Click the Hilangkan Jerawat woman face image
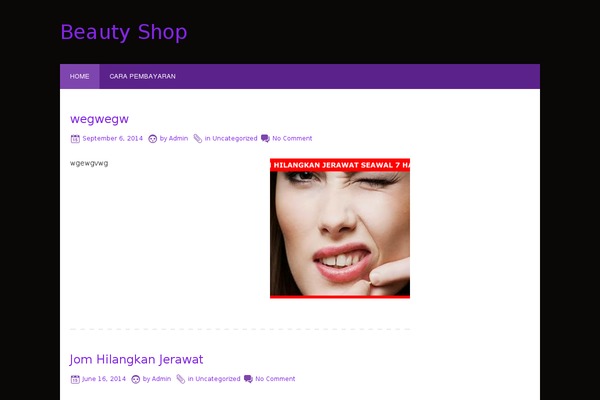This screenshot has width=600, height=400. [x=340, y=228]
